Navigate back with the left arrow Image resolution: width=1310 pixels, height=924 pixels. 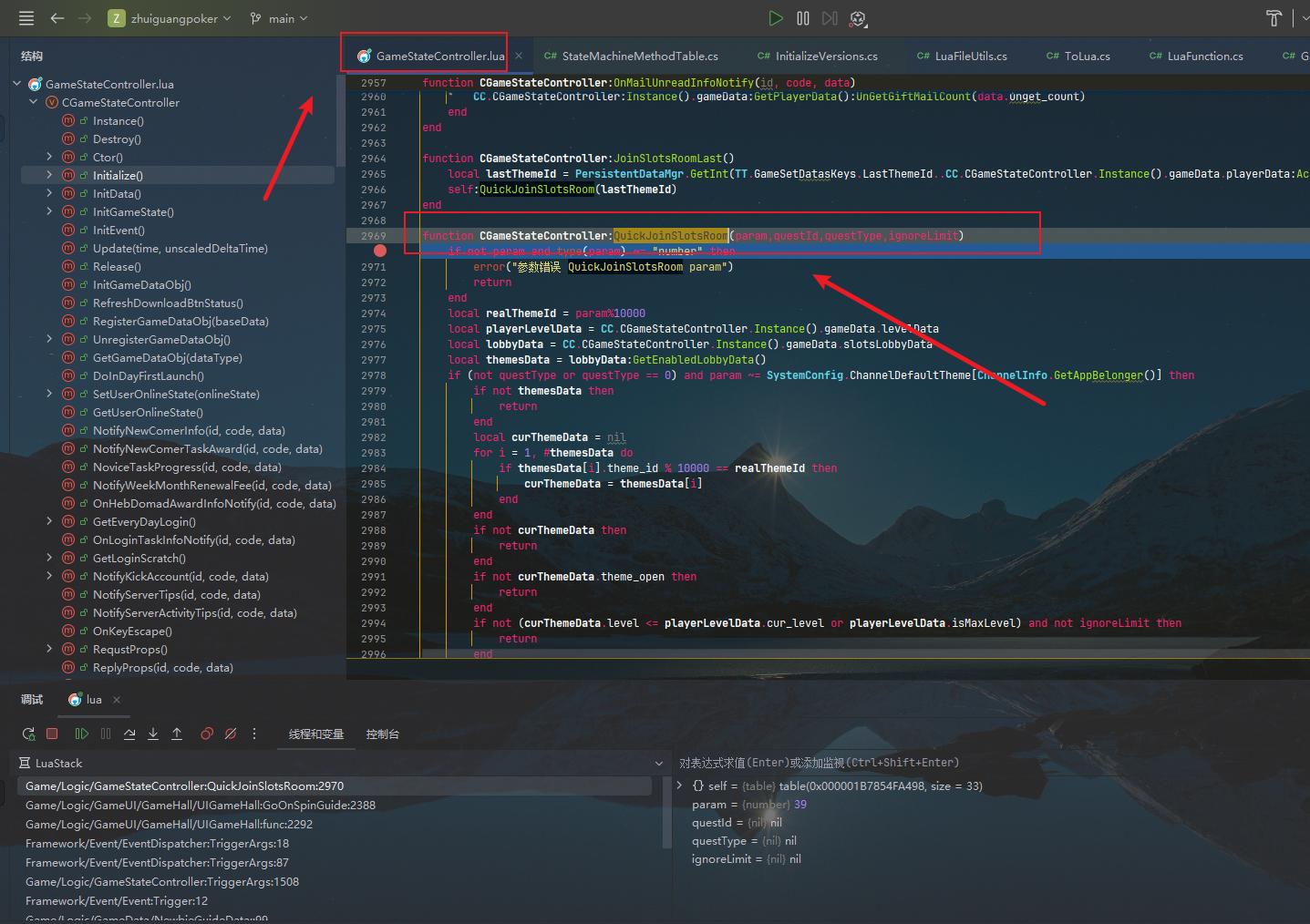click(x=57, y=18)
